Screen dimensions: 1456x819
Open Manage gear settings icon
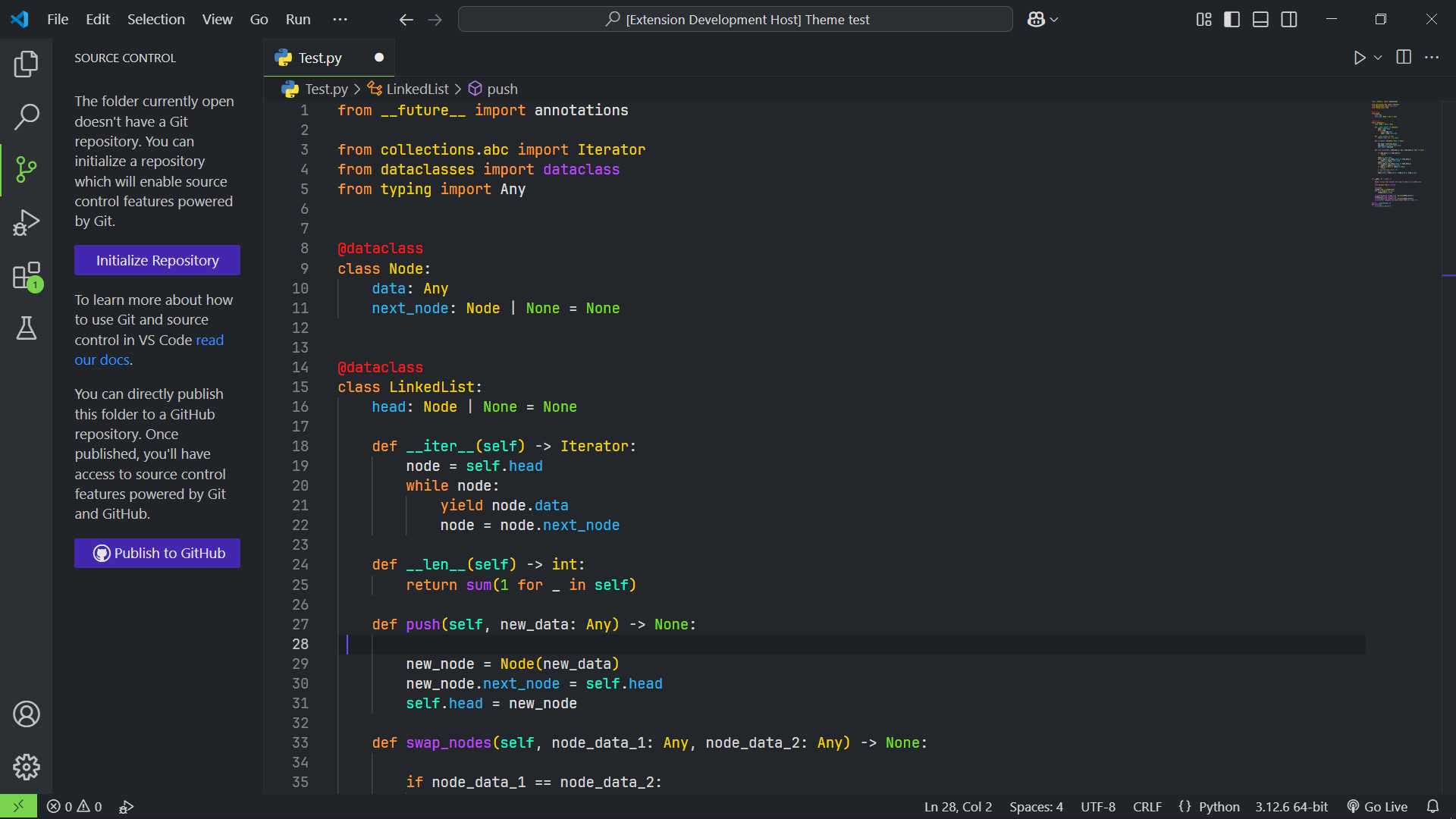pyautogui.click(x=27, y=767)
